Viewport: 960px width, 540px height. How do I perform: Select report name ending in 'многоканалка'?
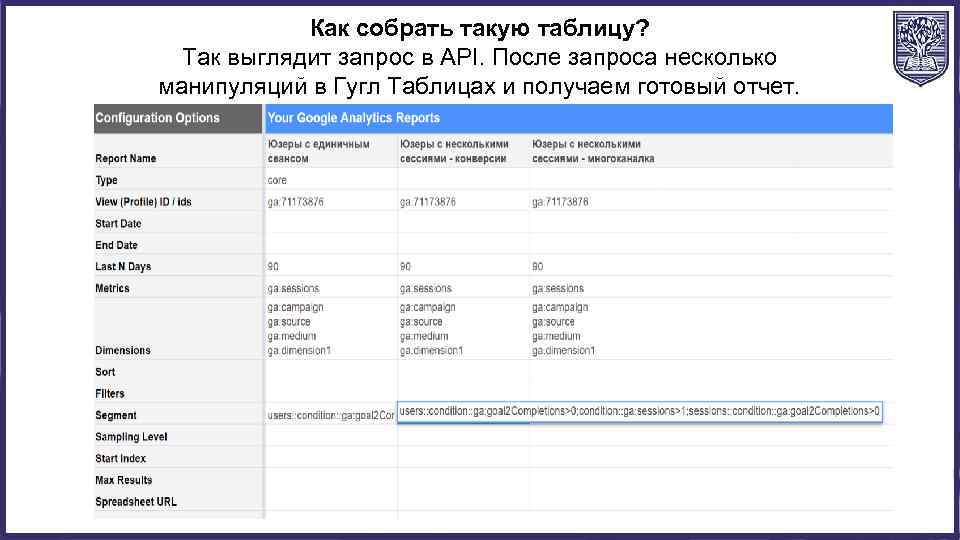click(x=593, y=151)
